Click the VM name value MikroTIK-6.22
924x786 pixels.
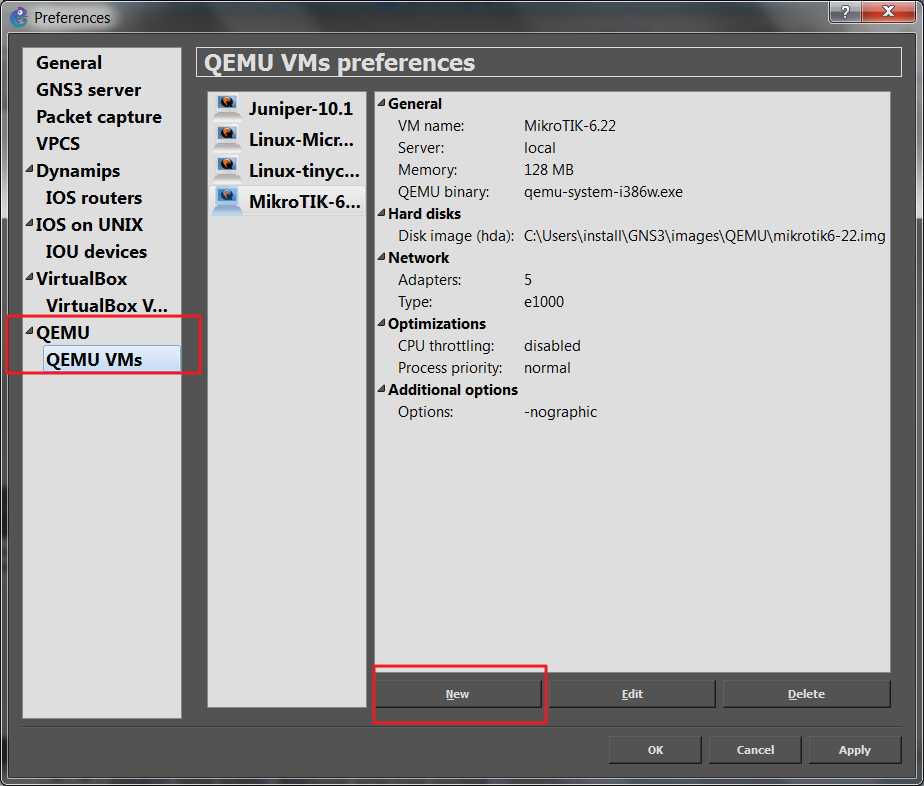pos(570,126)
